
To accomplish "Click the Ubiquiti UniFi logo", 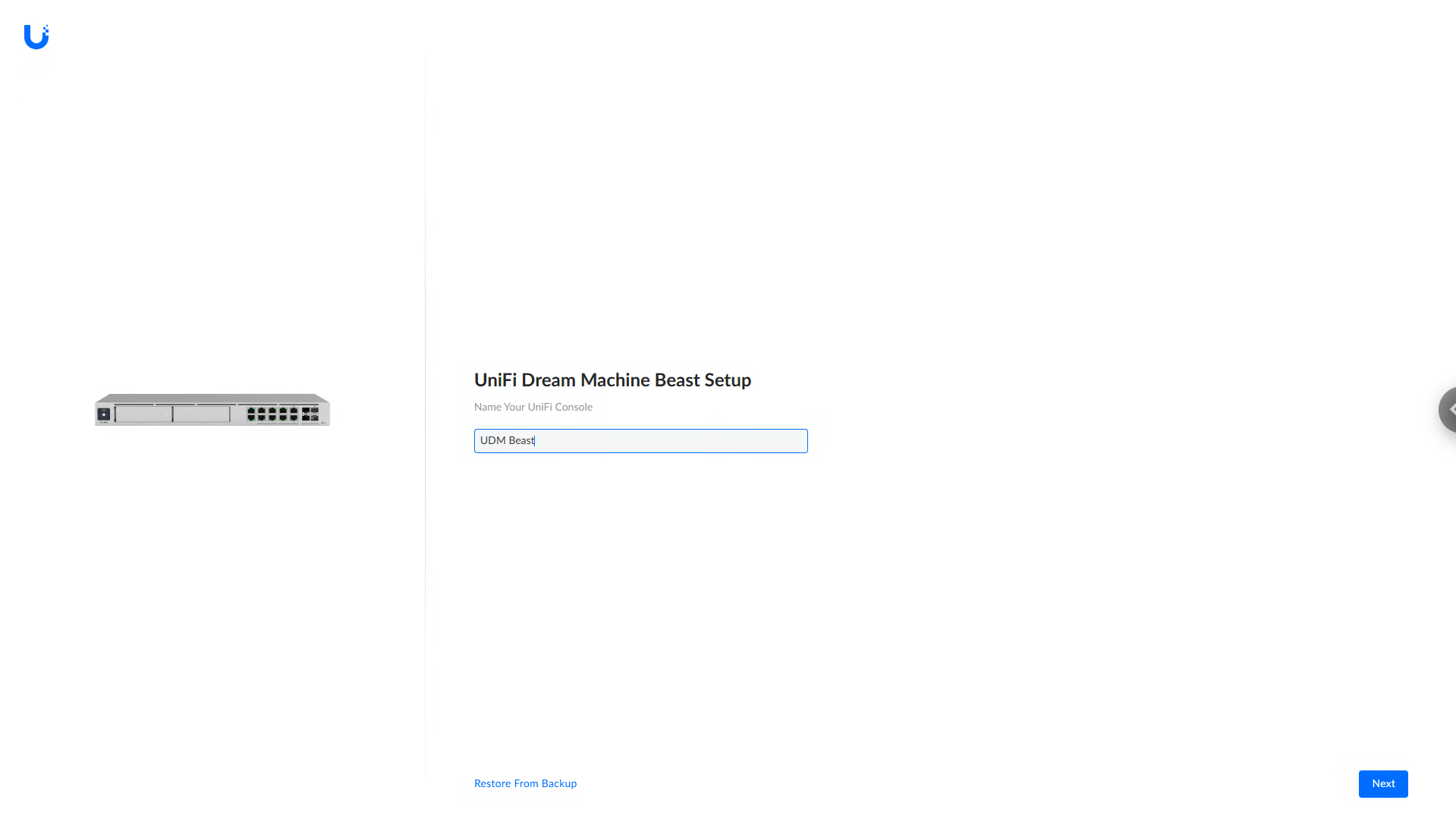I will pyautogui.click(x=36, y=36).
